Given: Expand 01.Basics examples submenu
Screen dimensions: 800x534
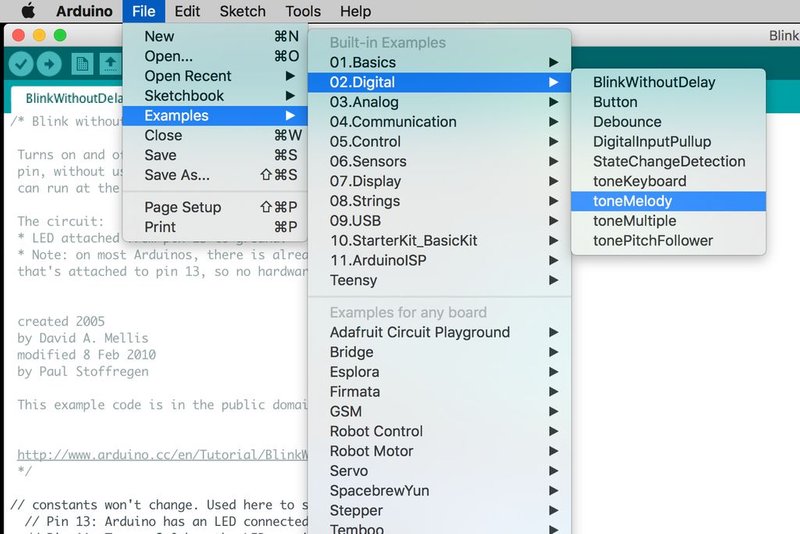Looking at the screenshot, I should 439,62.
